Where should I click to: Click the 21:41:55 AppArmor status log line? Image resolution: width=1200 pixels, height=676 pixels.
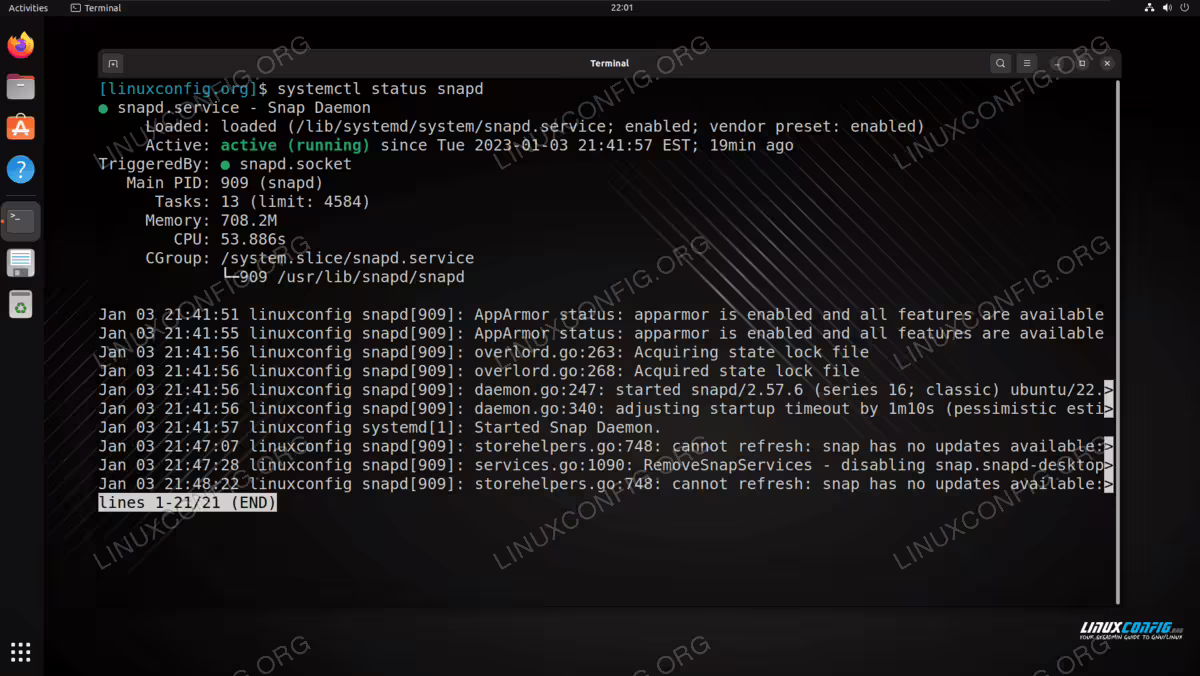601,334
